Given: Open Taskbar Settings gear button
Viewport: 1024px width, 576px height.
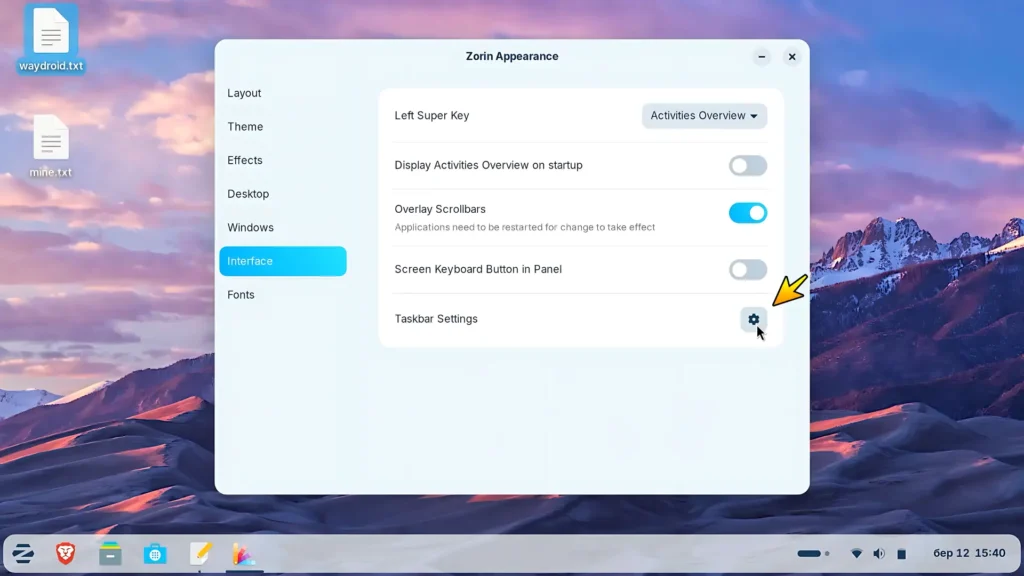Looking at the screenshot, I should tap(754, 319).
